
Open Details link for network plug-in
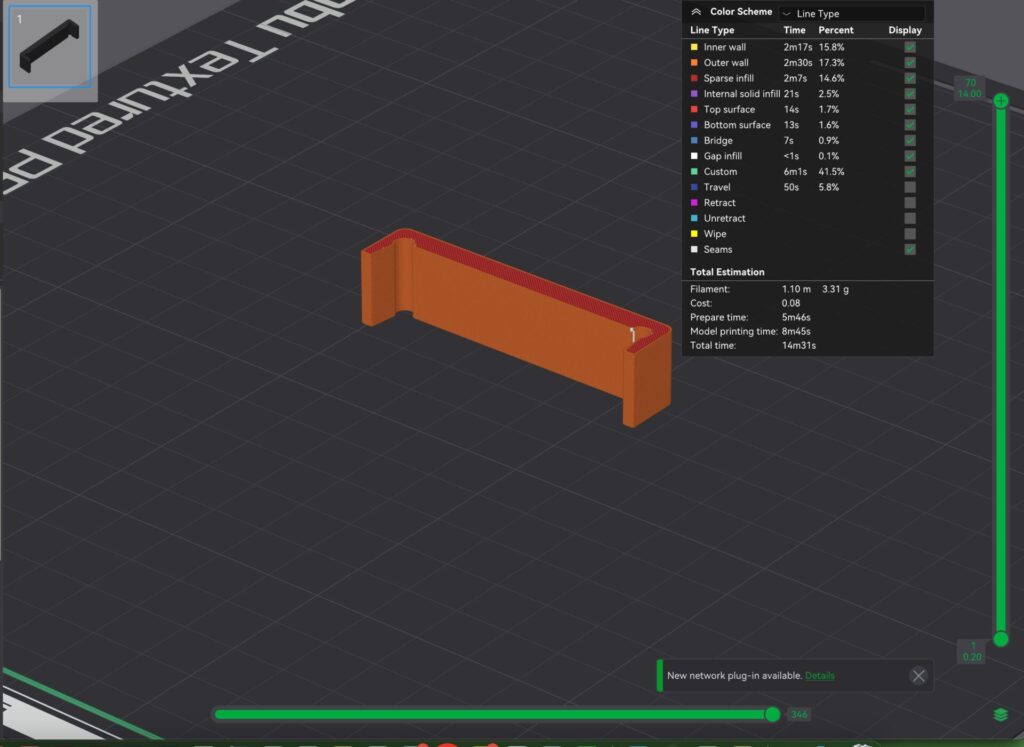pyautogui.click(x=819, y=676)
